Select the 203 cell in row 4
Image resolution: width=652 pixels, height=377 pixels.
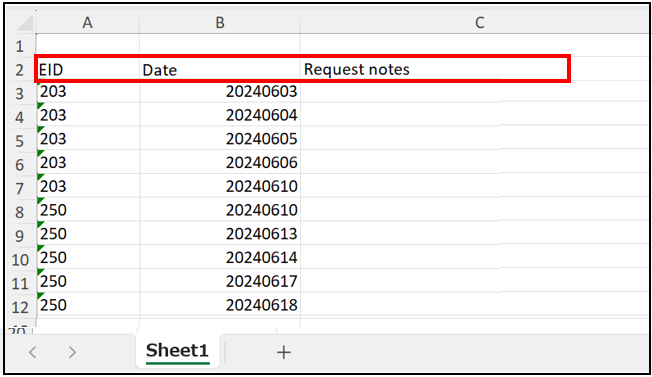click(88, 115)
